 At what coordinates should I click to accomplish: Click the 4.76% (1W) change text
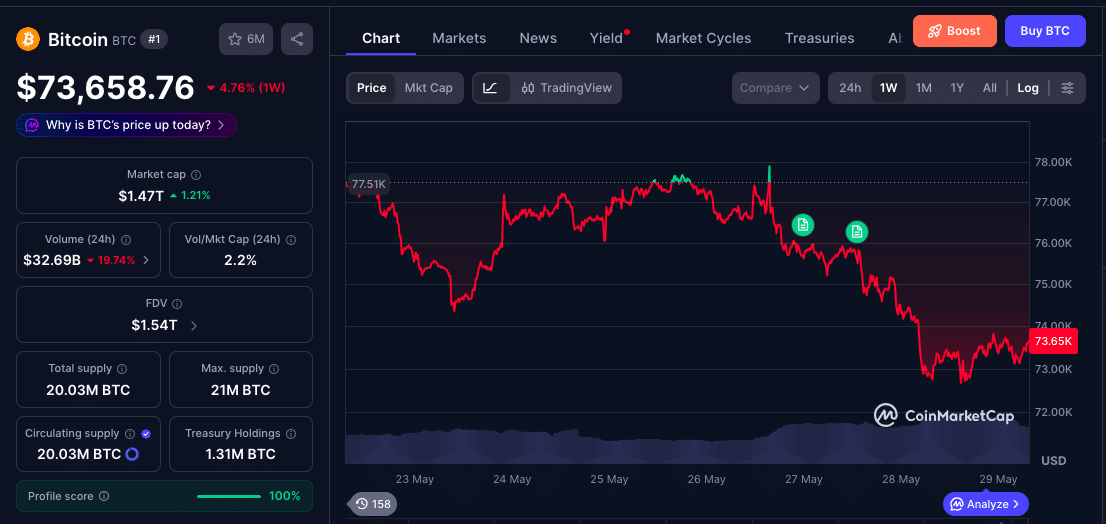click(251, 88)
